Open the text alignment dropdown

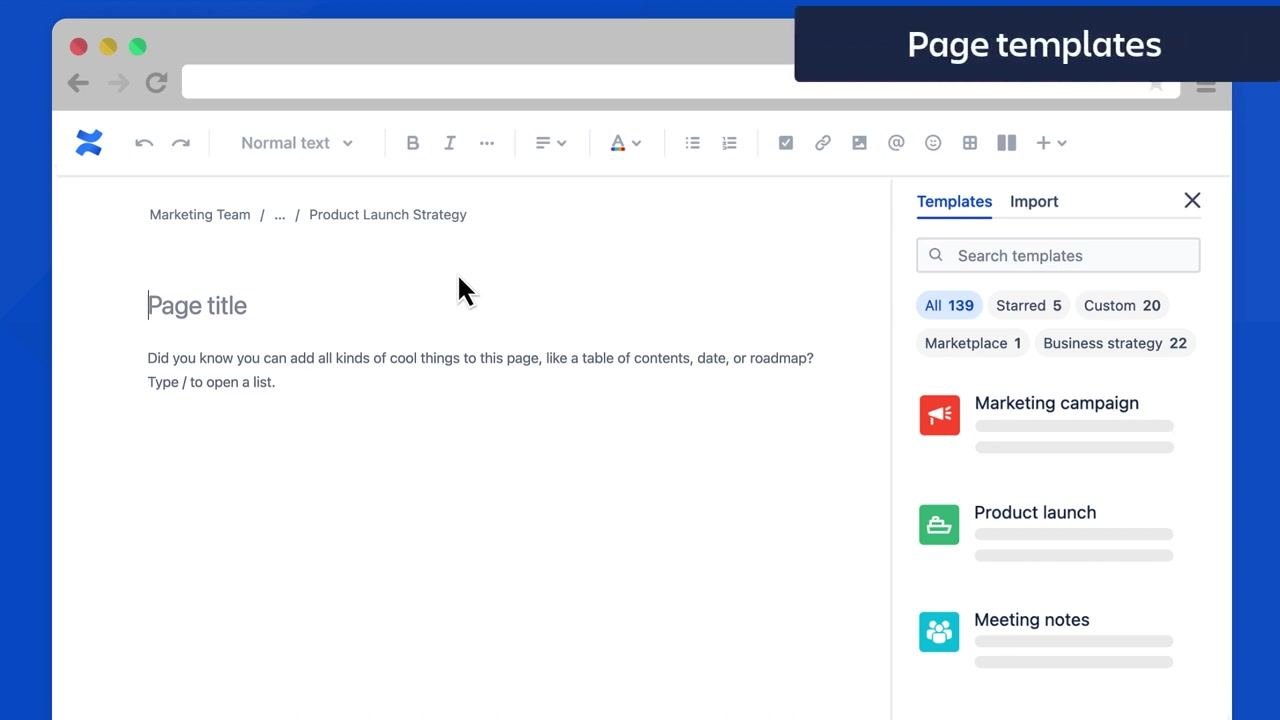coord(551,143)
